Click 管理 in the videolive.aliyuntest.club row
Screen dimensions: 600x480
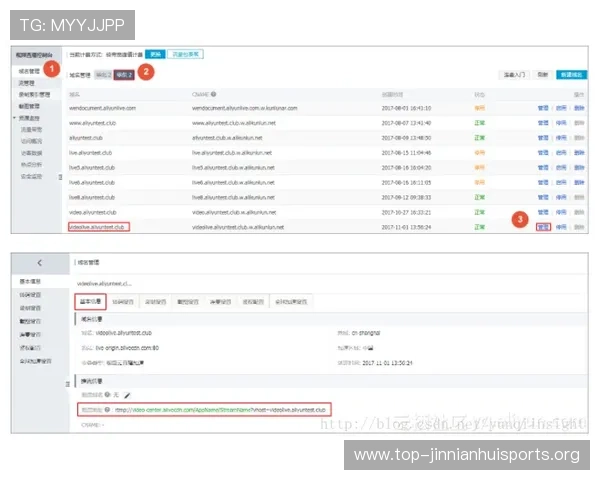pos(543,227)
